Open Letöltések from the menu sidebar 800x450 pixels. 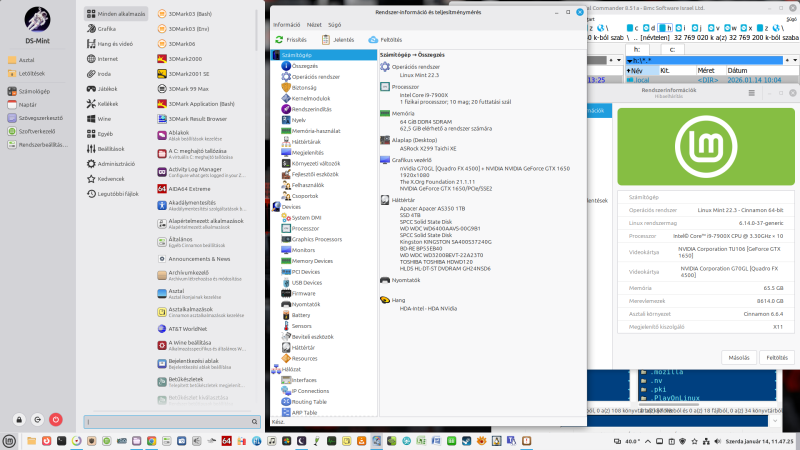[x=27, y=73]
